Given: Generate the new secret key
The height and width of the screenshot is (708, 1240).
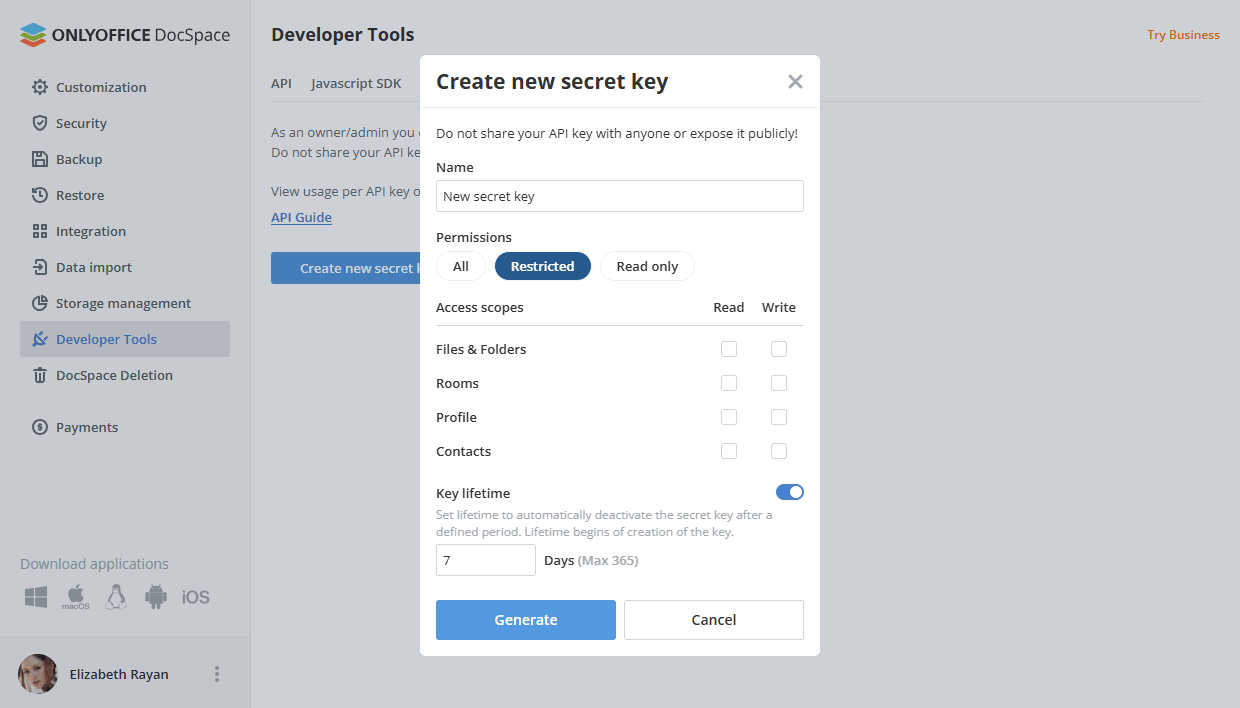Looking at the screenshot, I should click(x=526, y=620).
